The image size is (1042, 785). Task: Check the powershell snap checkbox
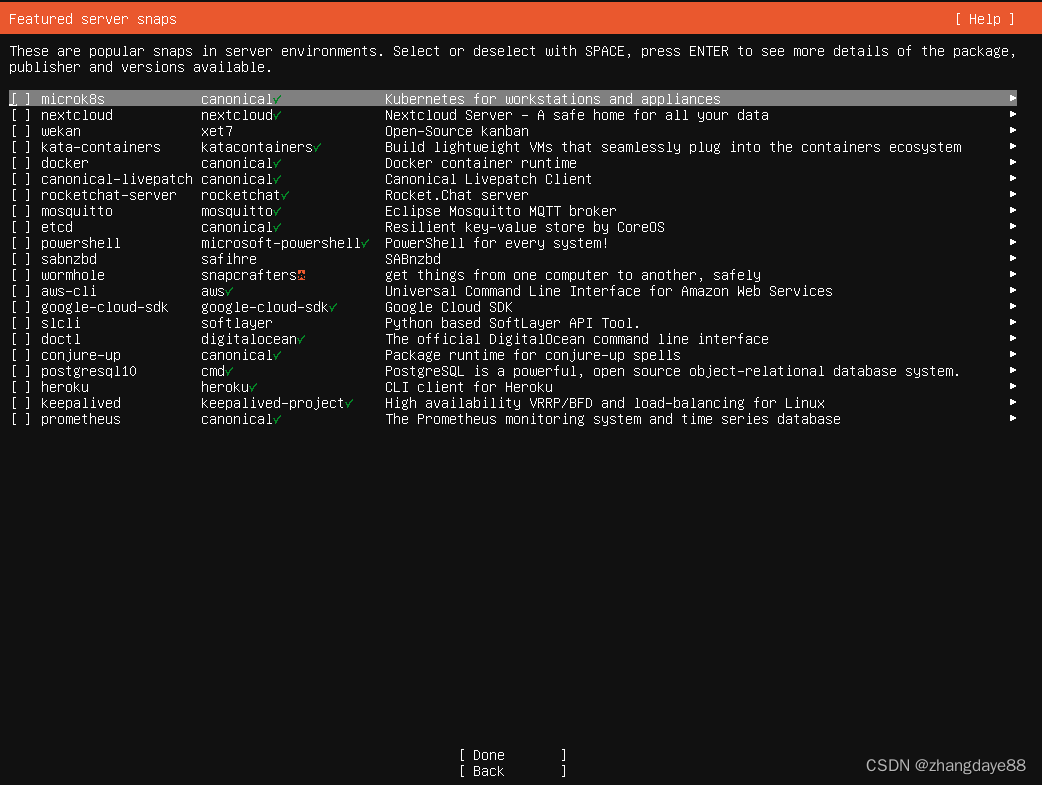(x=20, y=243)
